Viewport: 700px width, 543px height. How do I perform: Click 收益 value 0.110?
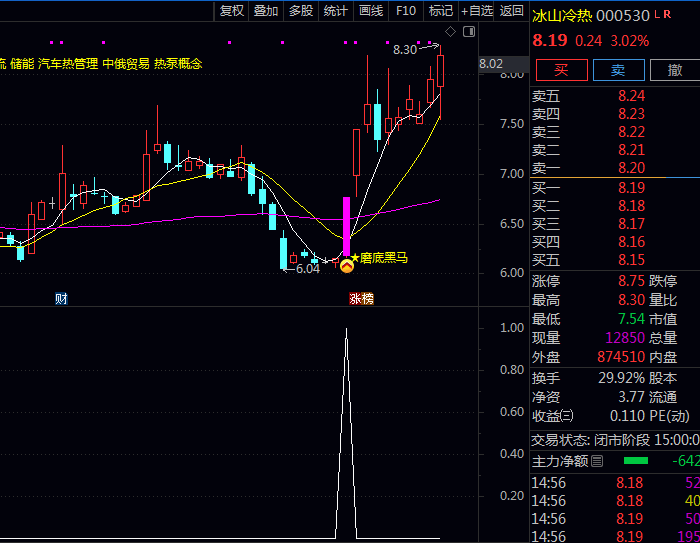click(627, 416)
